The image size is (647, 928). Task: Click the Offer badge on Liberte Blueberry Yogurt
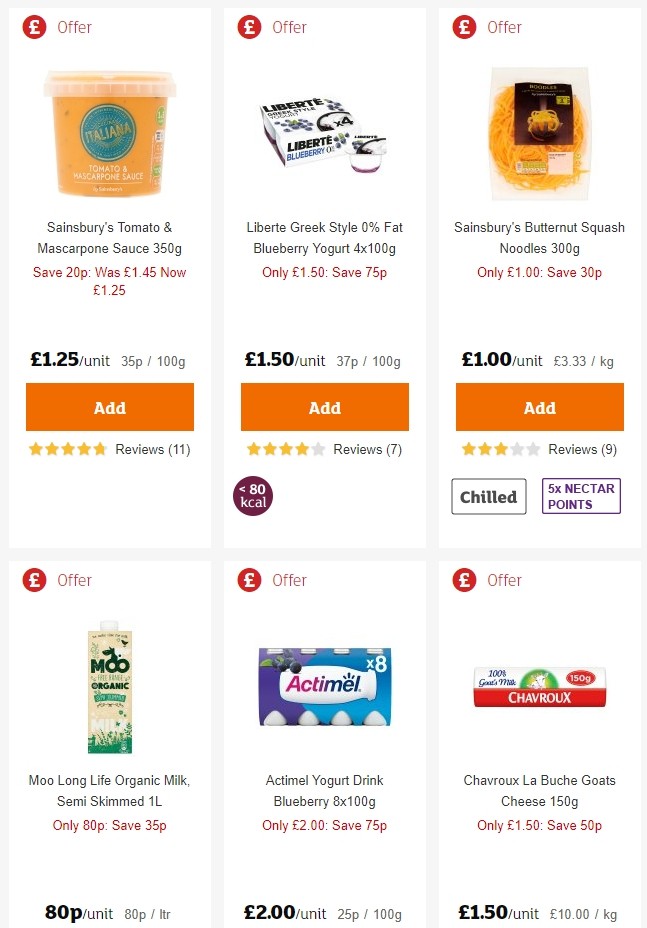[249, 27]
